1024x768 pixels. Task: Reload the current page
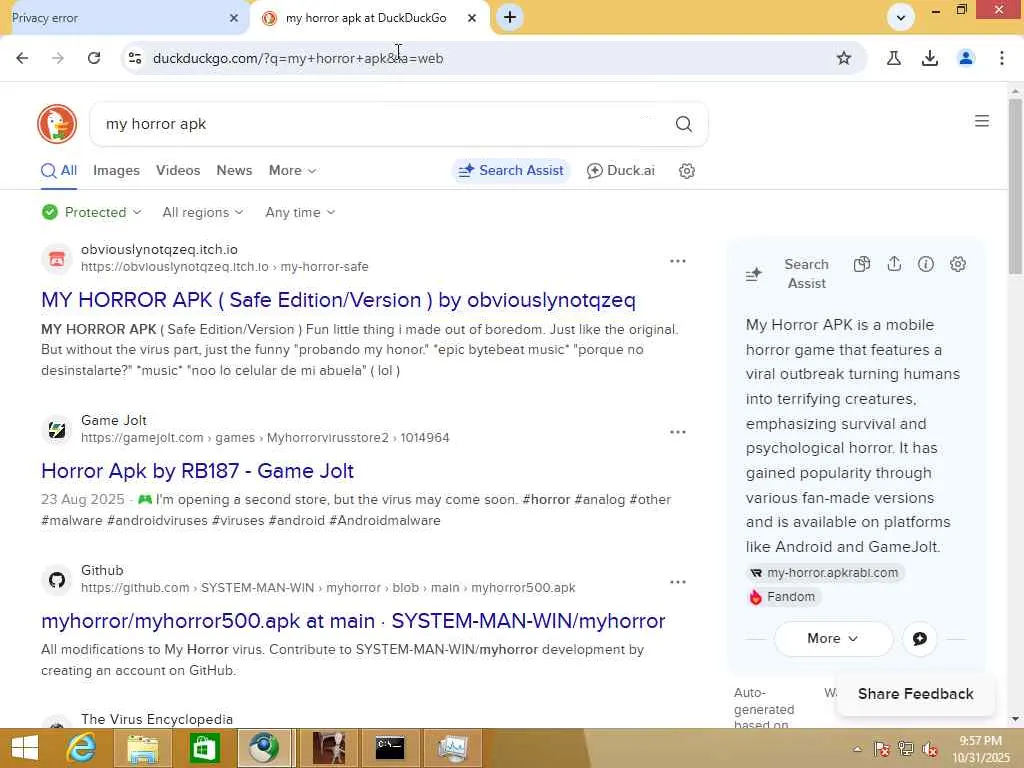94,58
